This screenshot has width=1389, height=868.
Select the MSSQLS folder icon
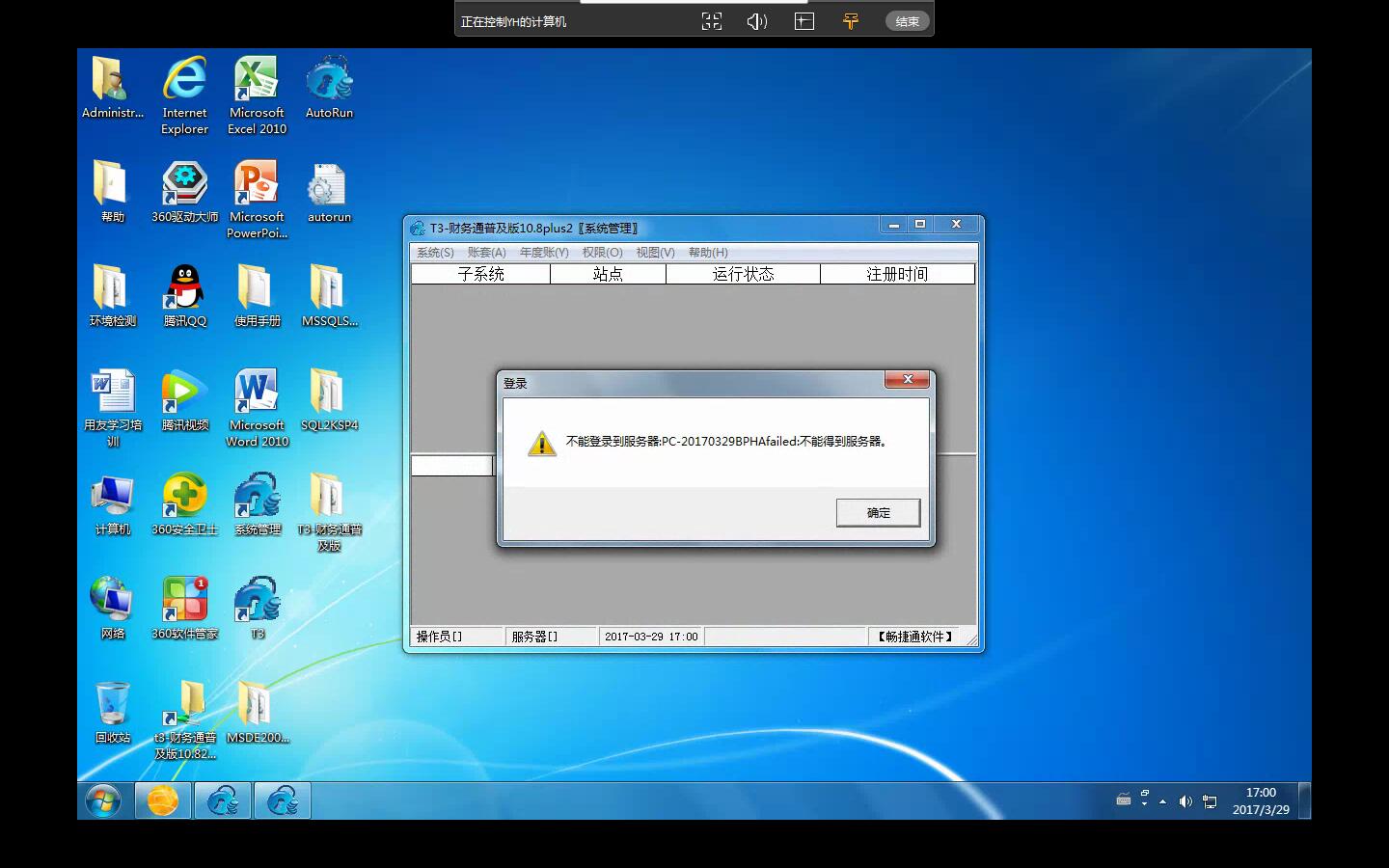(x=329, y=296)
